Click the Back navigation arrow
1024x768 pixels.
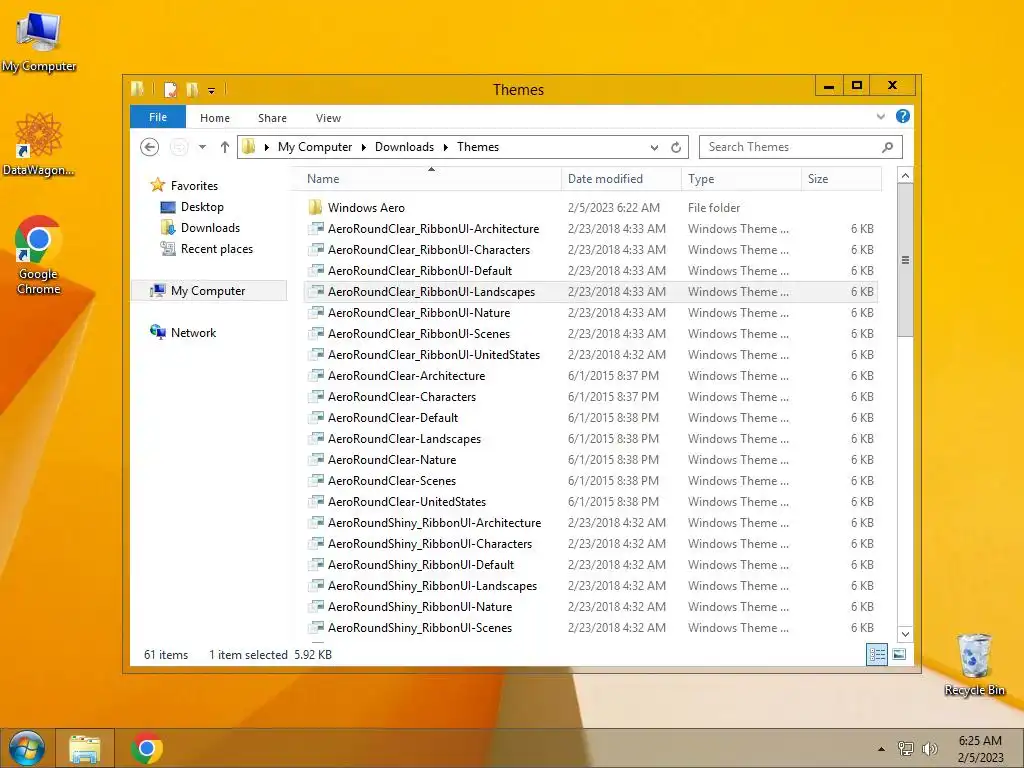coord(150,147)
